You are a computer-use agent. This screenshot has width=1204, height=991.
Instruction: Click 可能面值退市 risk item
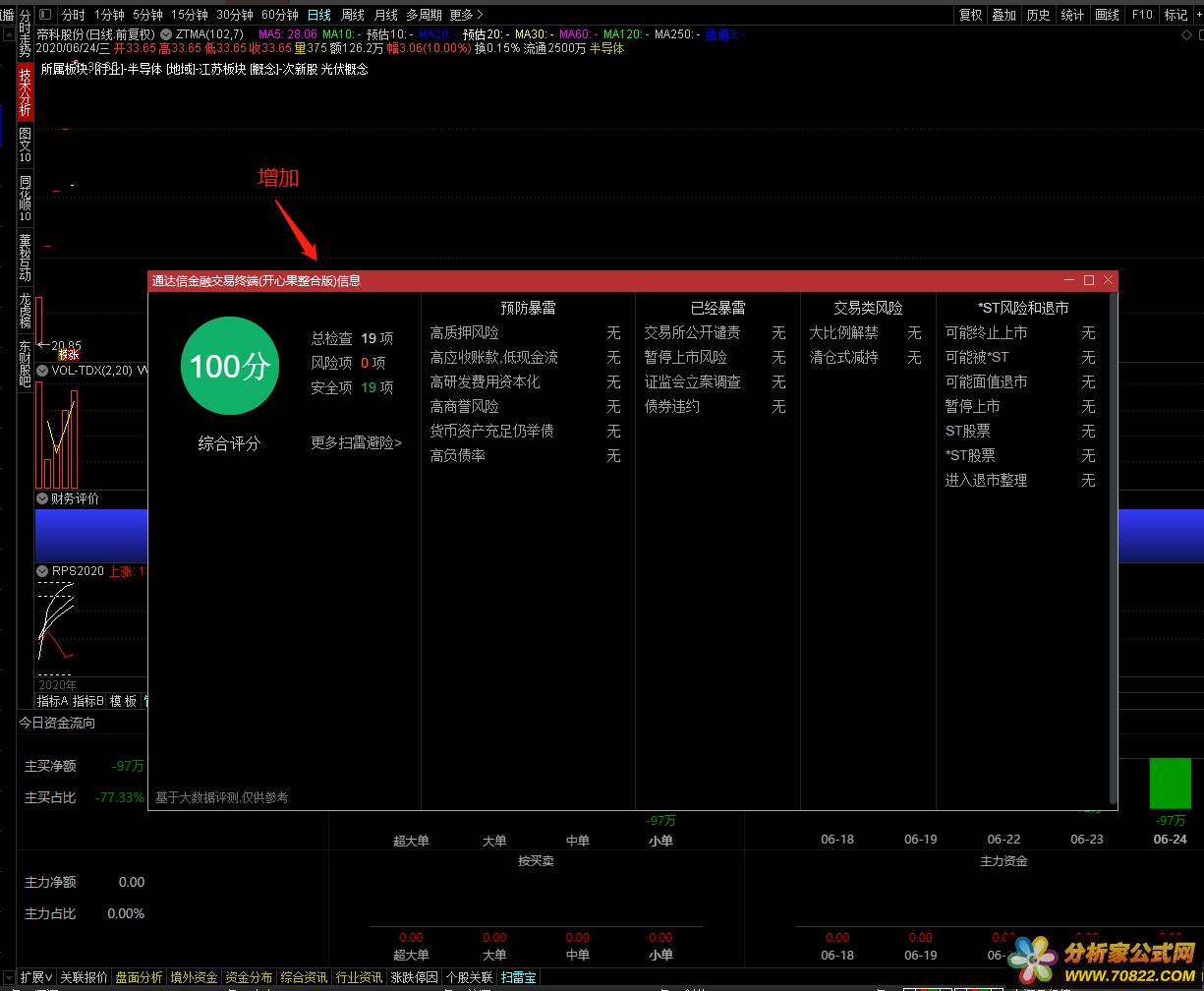[x=986, y=382]
